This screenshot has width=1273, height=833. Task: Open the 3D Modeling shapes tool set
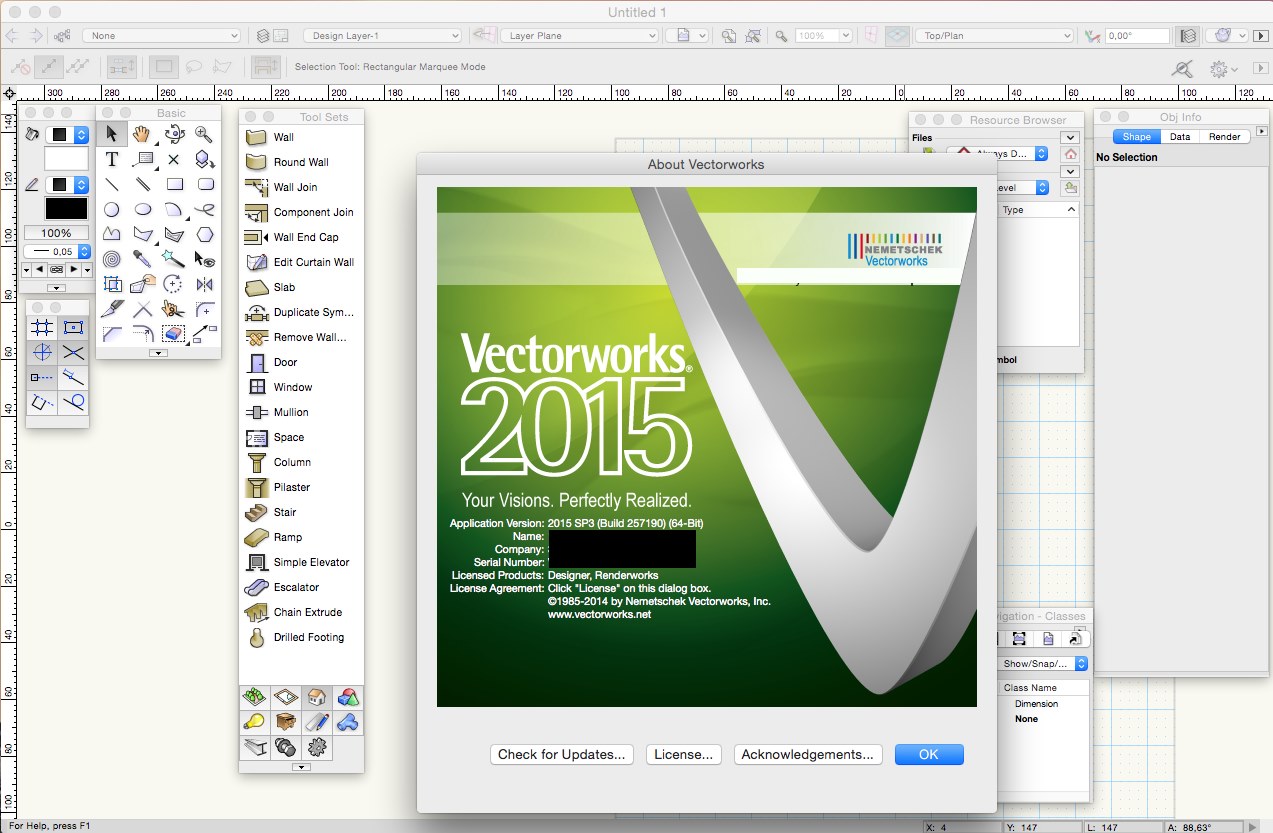tap(347, 697)
